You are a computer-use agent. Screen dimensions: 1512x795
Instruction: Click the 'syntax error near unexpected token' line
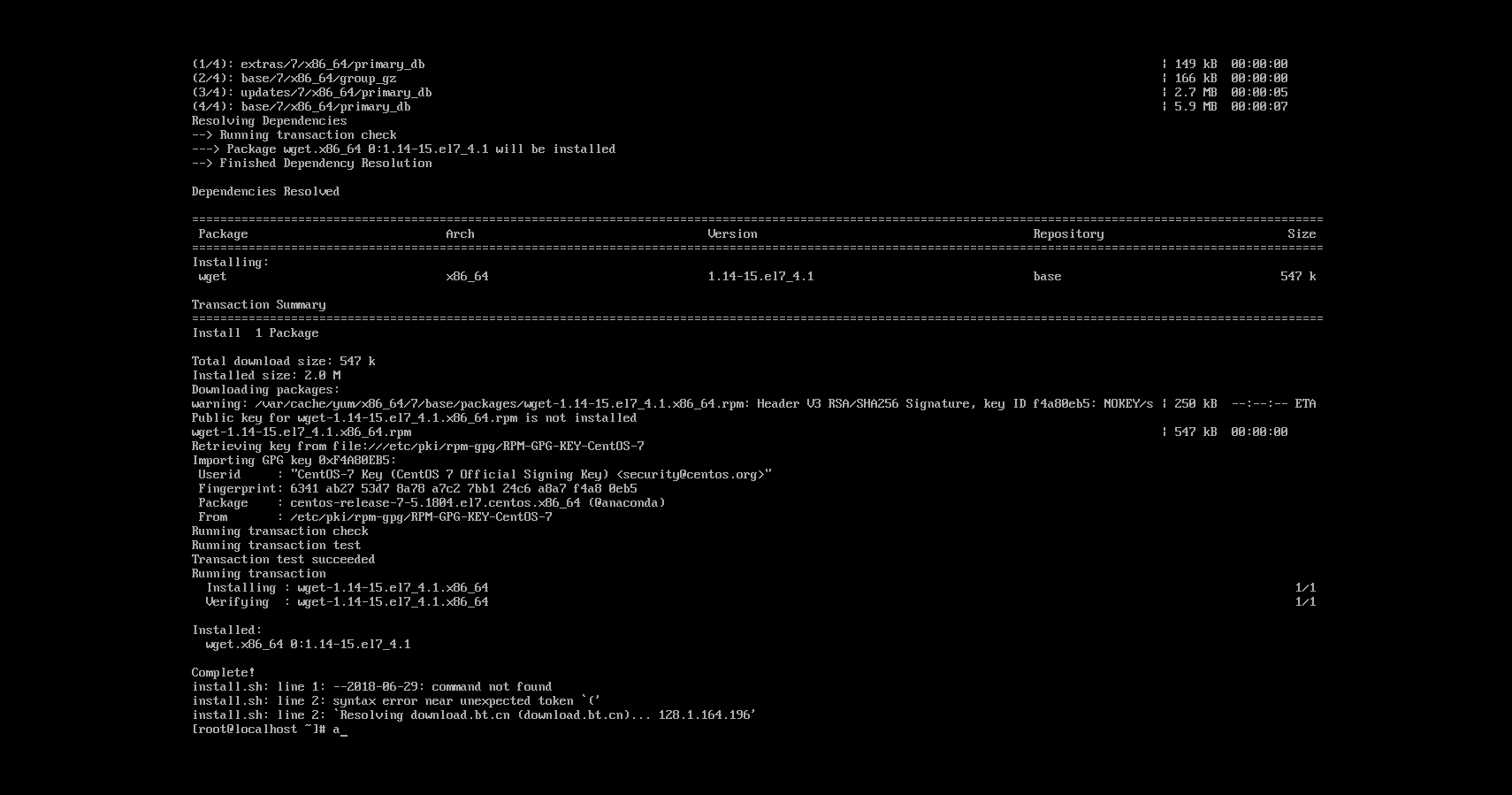coord(397,700)
